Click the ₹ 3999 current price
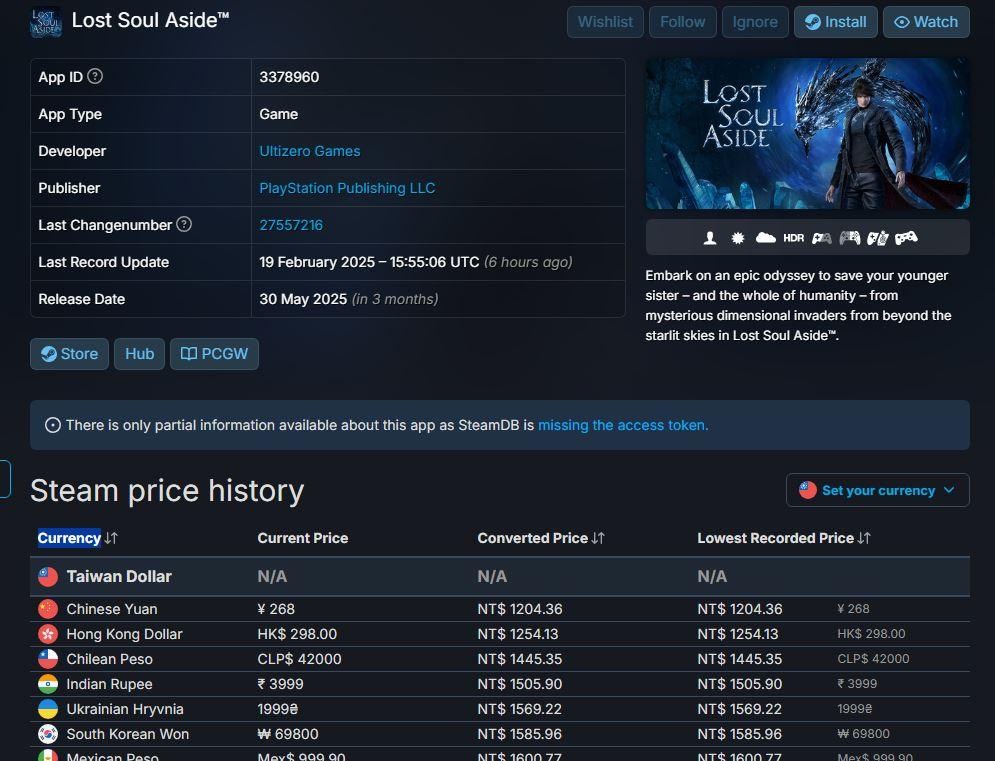 point(280,684)
